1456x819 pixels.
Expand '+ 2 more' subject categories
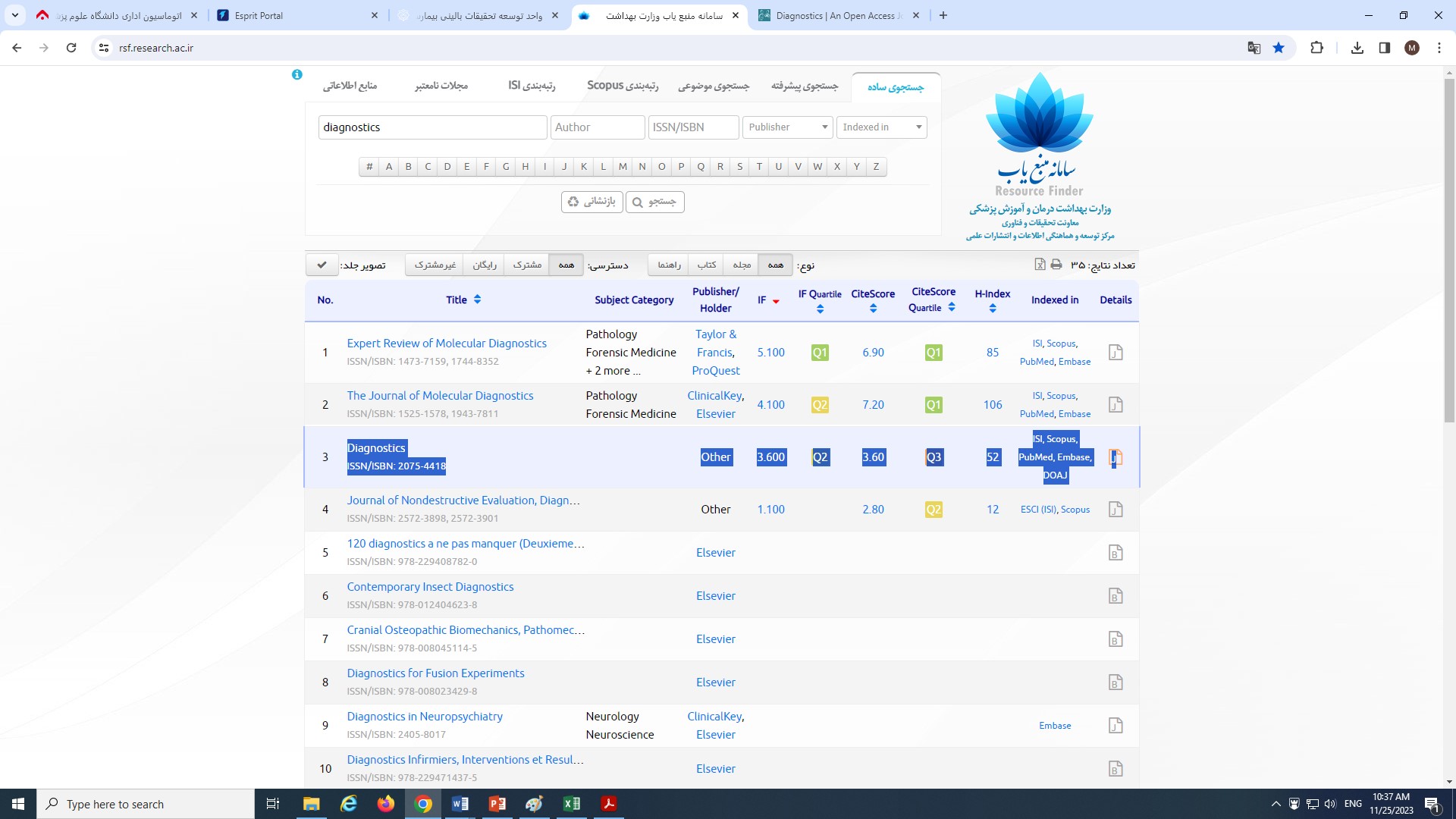613,371
